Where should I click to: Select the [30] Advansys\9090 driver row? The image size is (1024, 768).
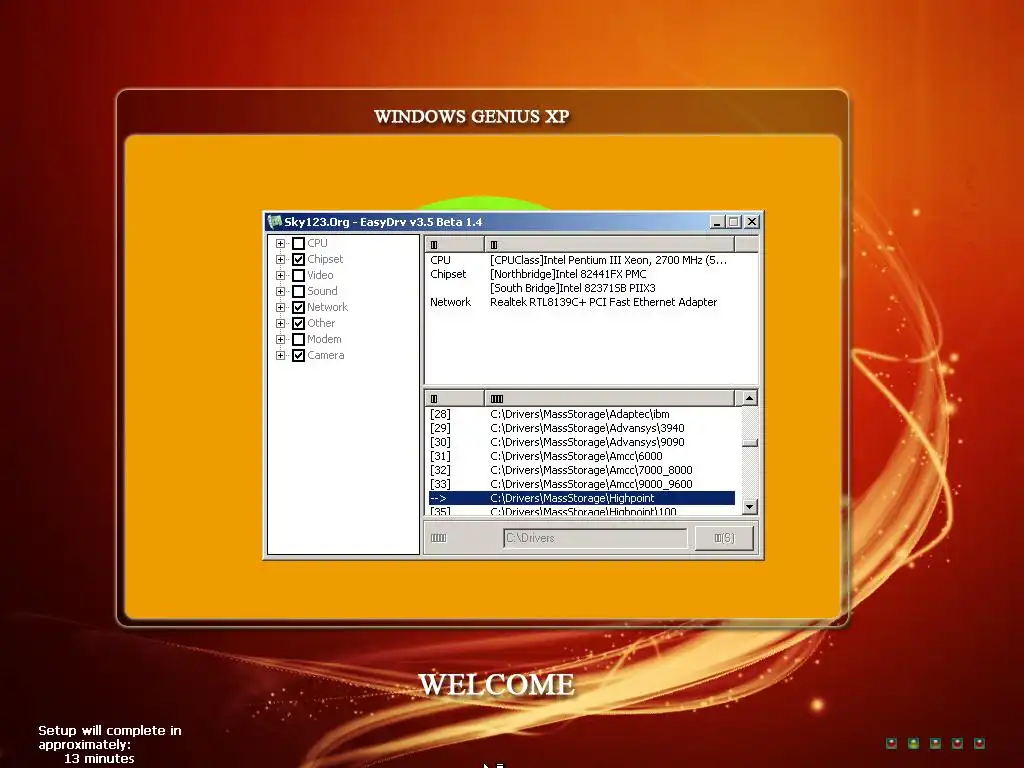(581, 442)
